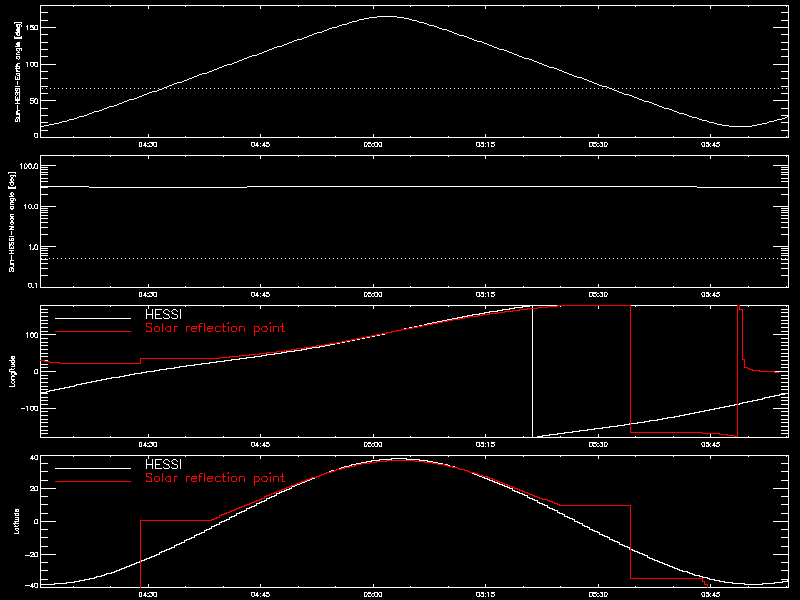This screenshot has height=600, width=800.
Task: Click the 'Longitude' y-axis label
Action: (x=13, y=371)
